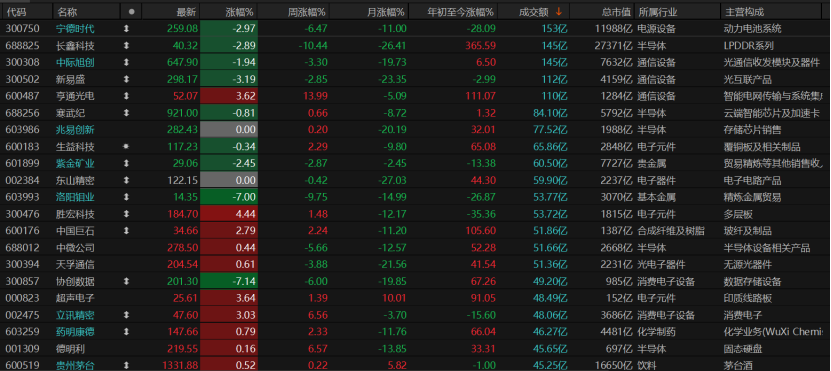
Task: Select the 超声电子 stock name
Action: tap(75, 298)
